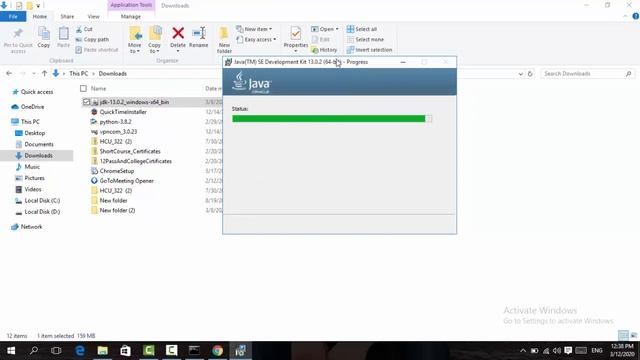Viewport: 640px width, 360px height.
Task: Select This PC in sidebar
Action: tap(25, 122)
